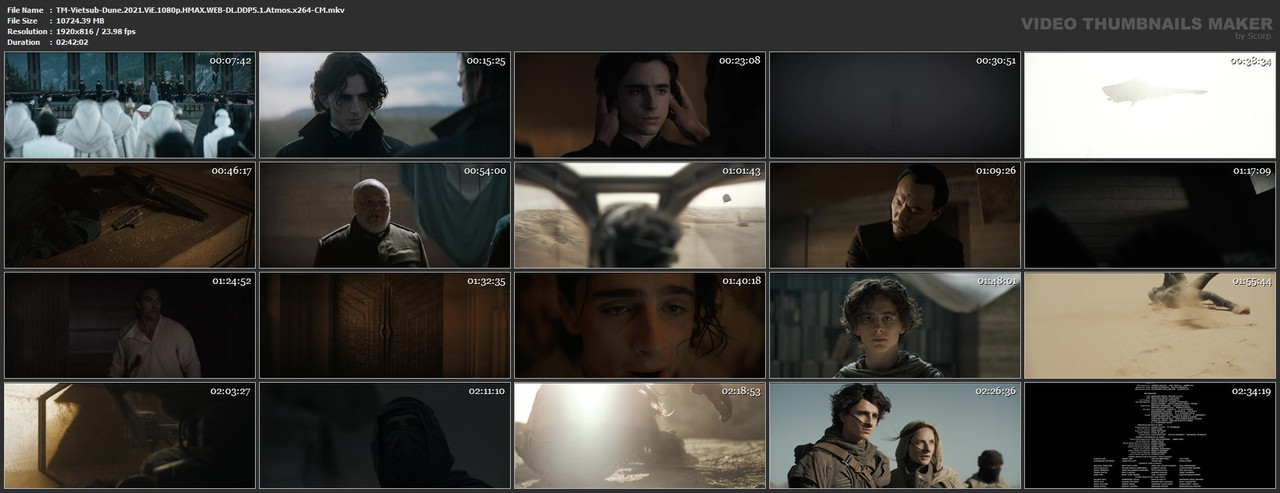The image size is (1280, 493).
Task: Select the close-up thumbnail at 01:40:18
Action: [x=640, y=325]
